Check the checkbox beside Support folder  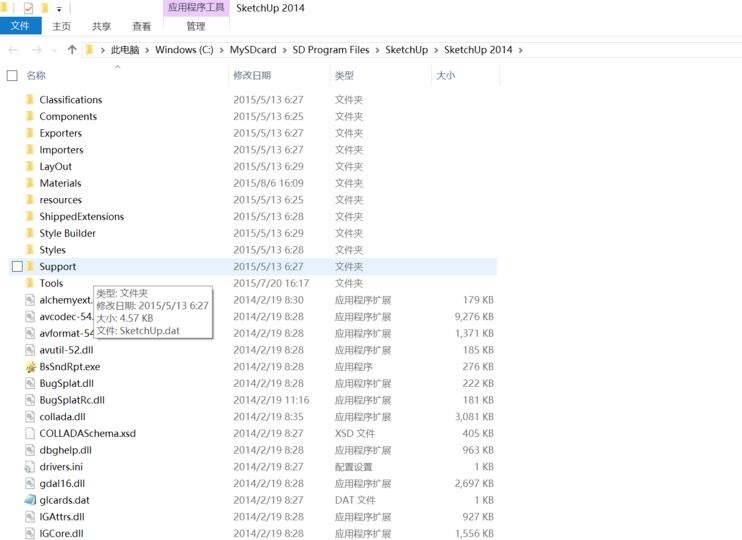click(x=17, y=266)
